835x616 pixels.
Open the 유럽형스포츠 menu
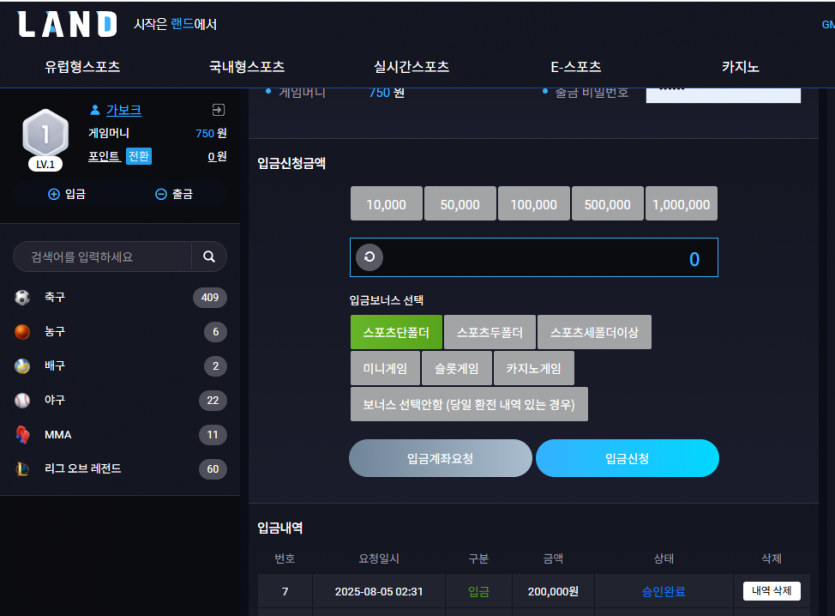83,67
